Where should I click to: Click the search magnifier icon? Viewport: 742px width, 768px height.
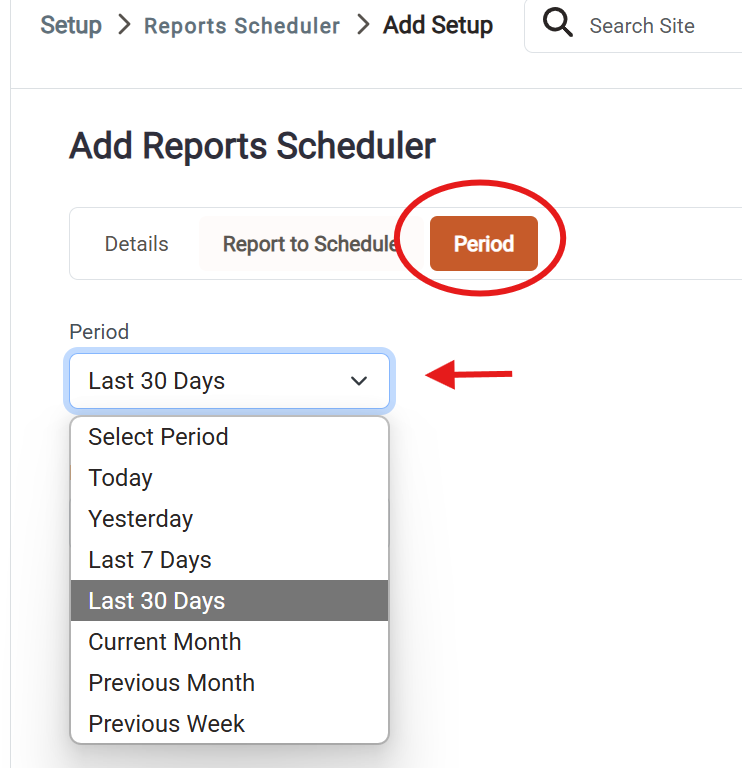tap(557, 23)
